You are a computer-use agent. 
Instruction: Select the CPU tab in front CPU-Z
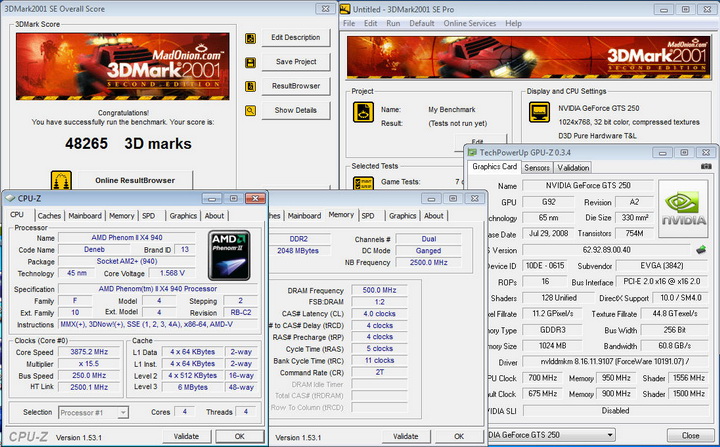point(17,215)
